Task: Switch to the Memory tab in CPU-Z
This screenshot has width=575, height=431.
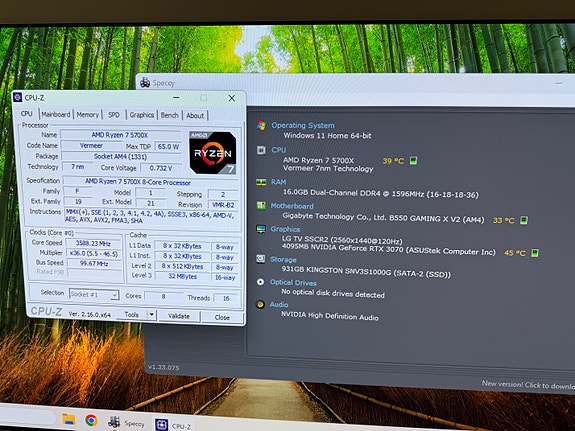Action: 88,115
